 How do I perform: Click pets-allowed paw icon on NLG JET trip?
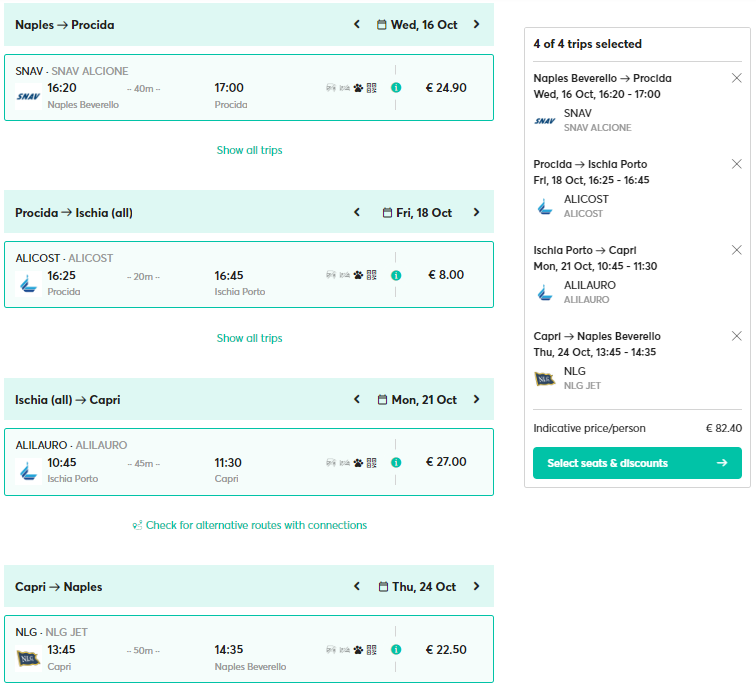coord(358,650)
